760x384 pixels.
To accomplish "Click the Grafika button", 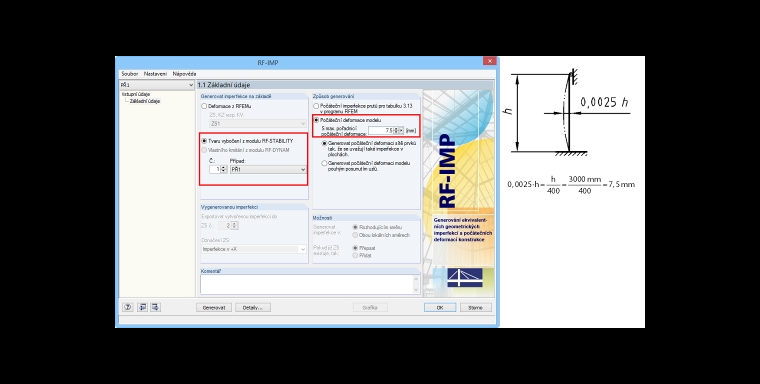I will point(370,307).
